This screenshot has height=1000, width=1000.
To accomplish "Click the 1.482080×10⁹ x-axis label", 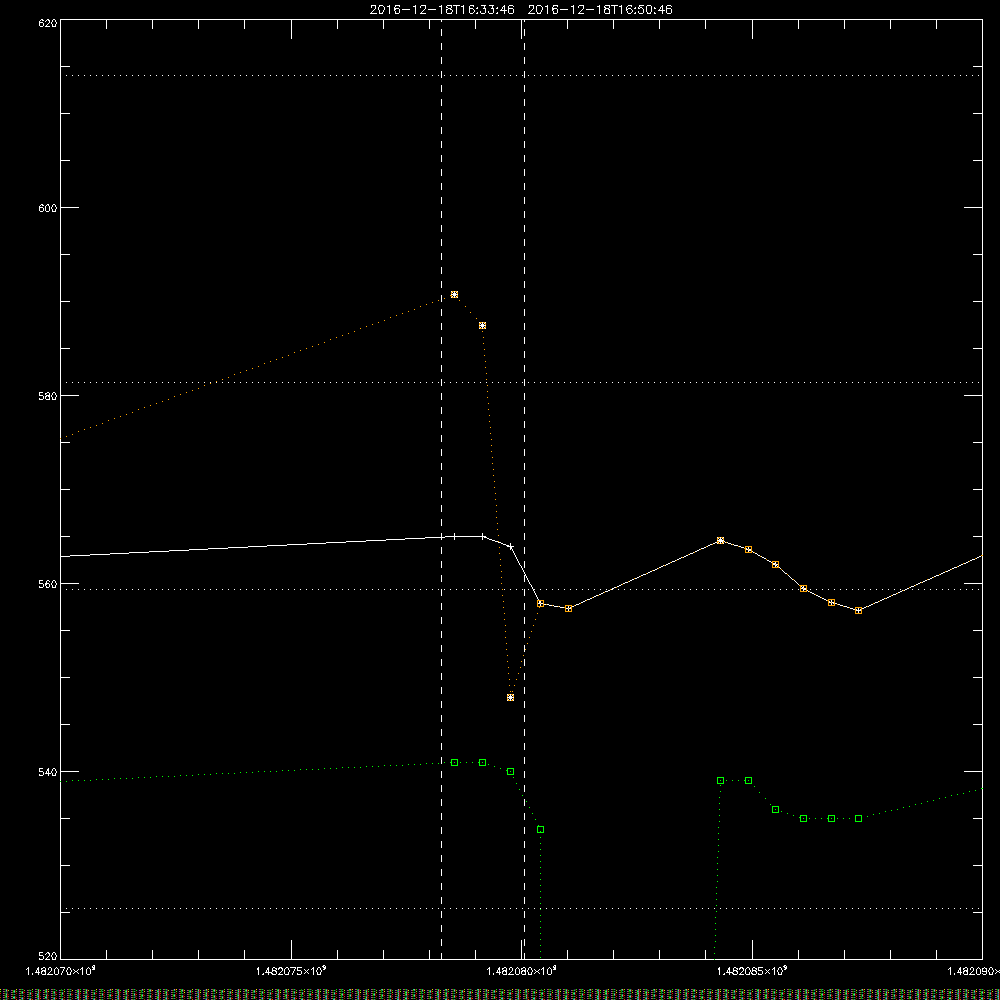I will [522, 971].
